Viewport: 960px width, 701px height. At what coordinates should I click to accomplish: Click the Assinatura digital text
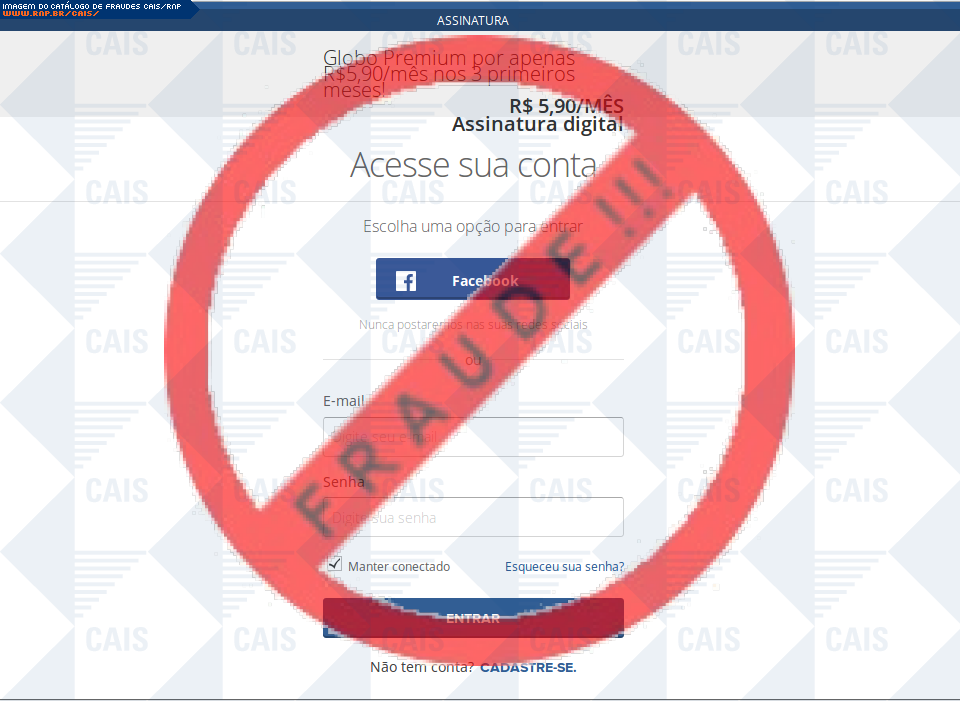click(538, 124)
